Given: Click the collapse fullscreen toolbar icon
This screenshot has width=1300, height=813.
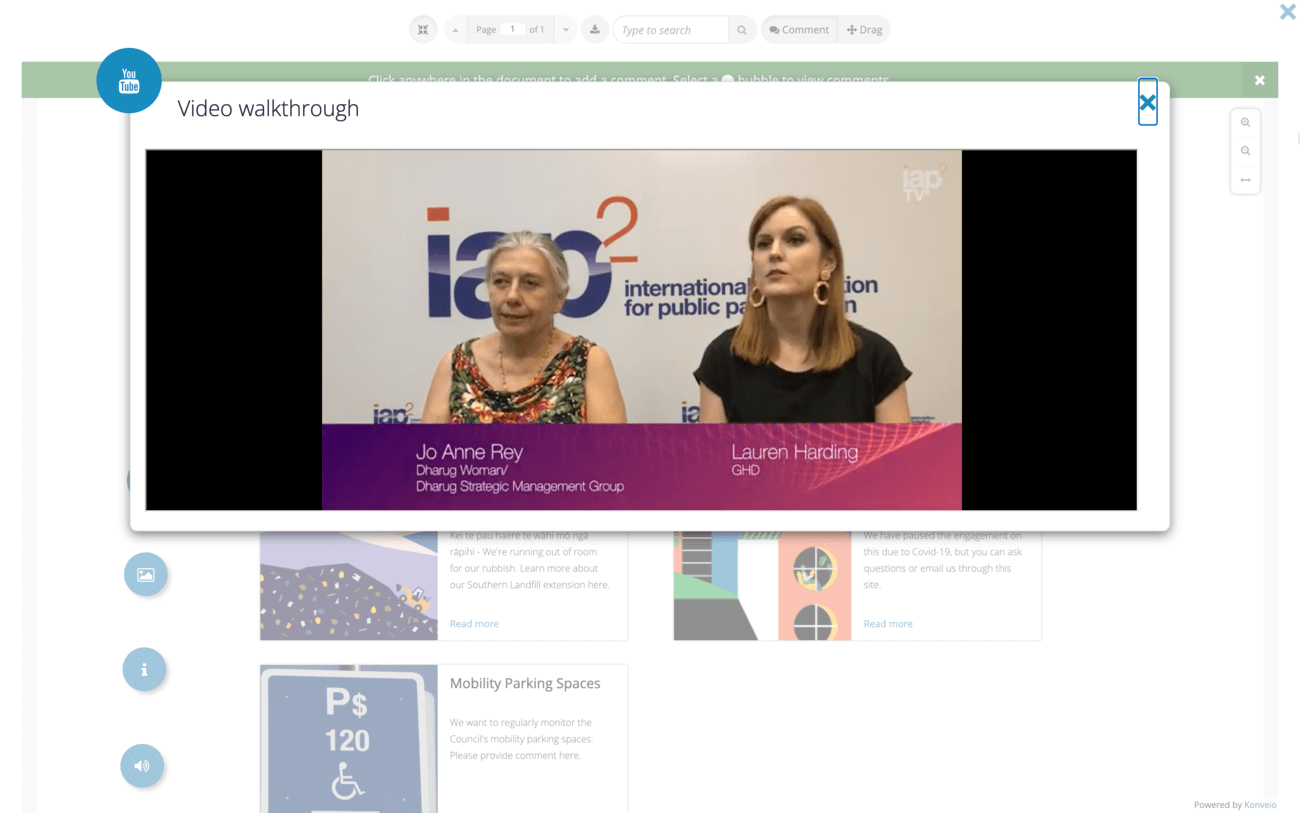Looking at the screenshot, I should click(423, 30).
